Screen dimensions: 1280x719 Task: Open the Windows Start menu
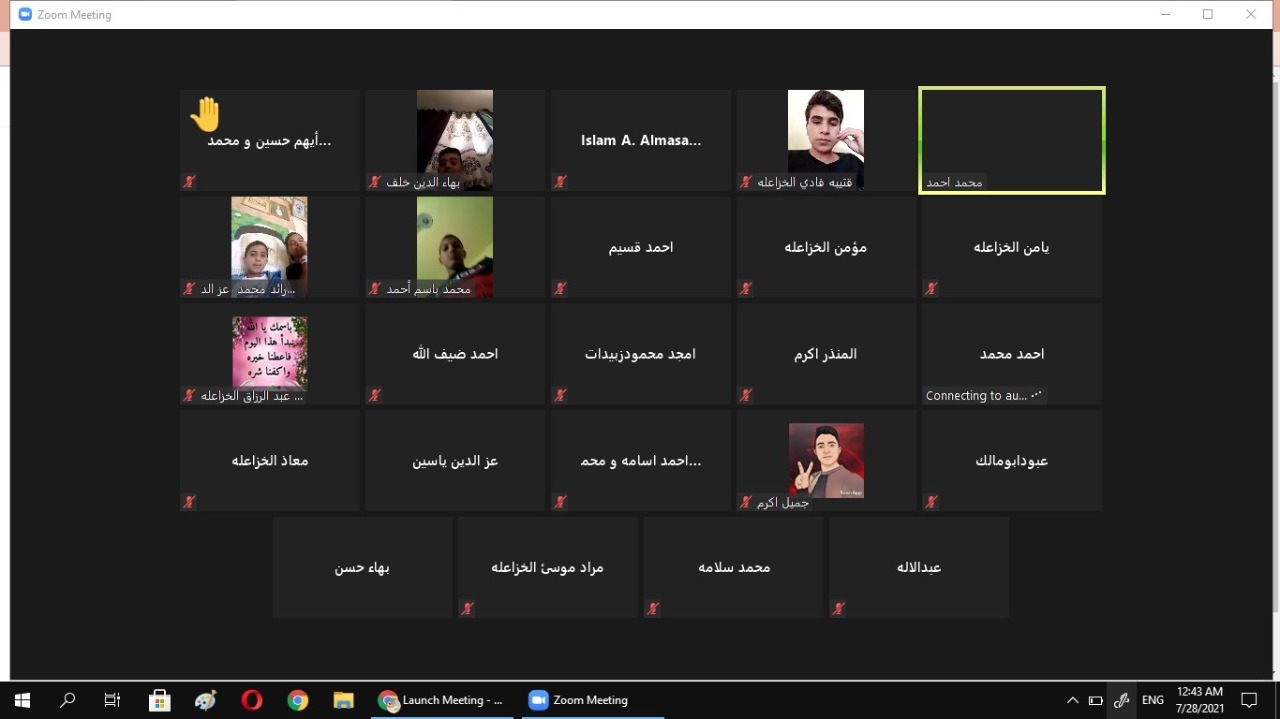tap(22, 700)
